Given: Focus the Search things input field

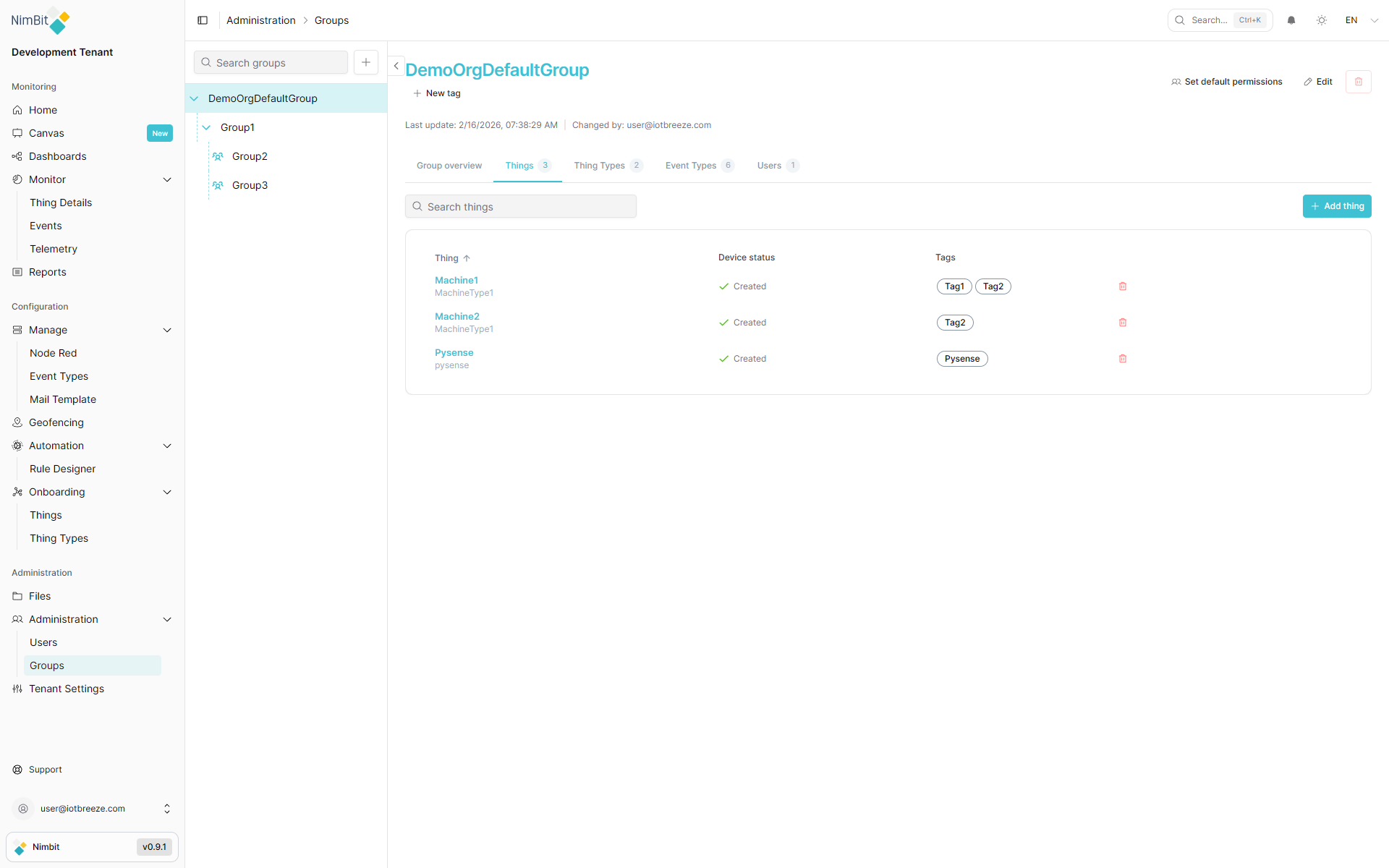Looking at the screenshot, I should click(521, 207).
